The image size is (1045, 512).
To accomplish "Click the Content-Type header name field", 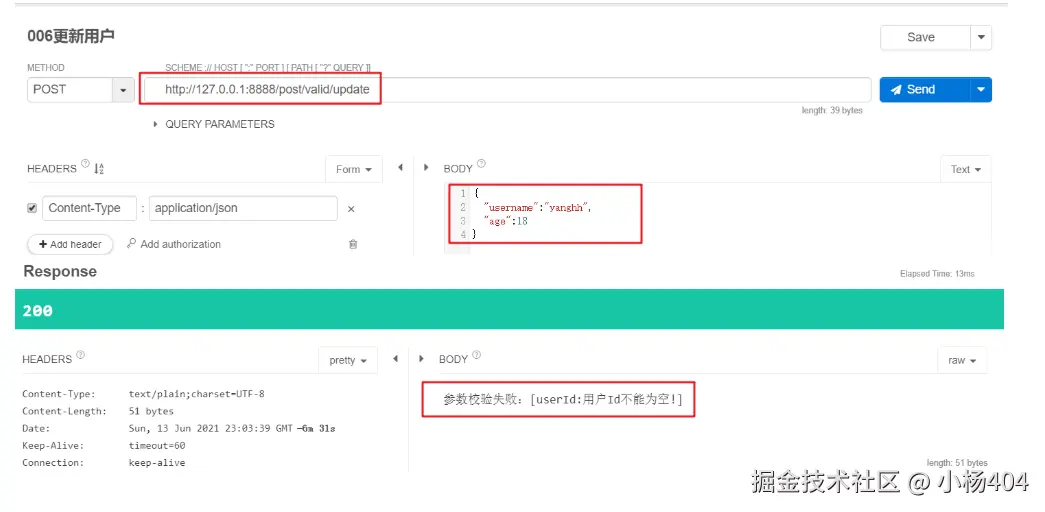I will 89,208.
